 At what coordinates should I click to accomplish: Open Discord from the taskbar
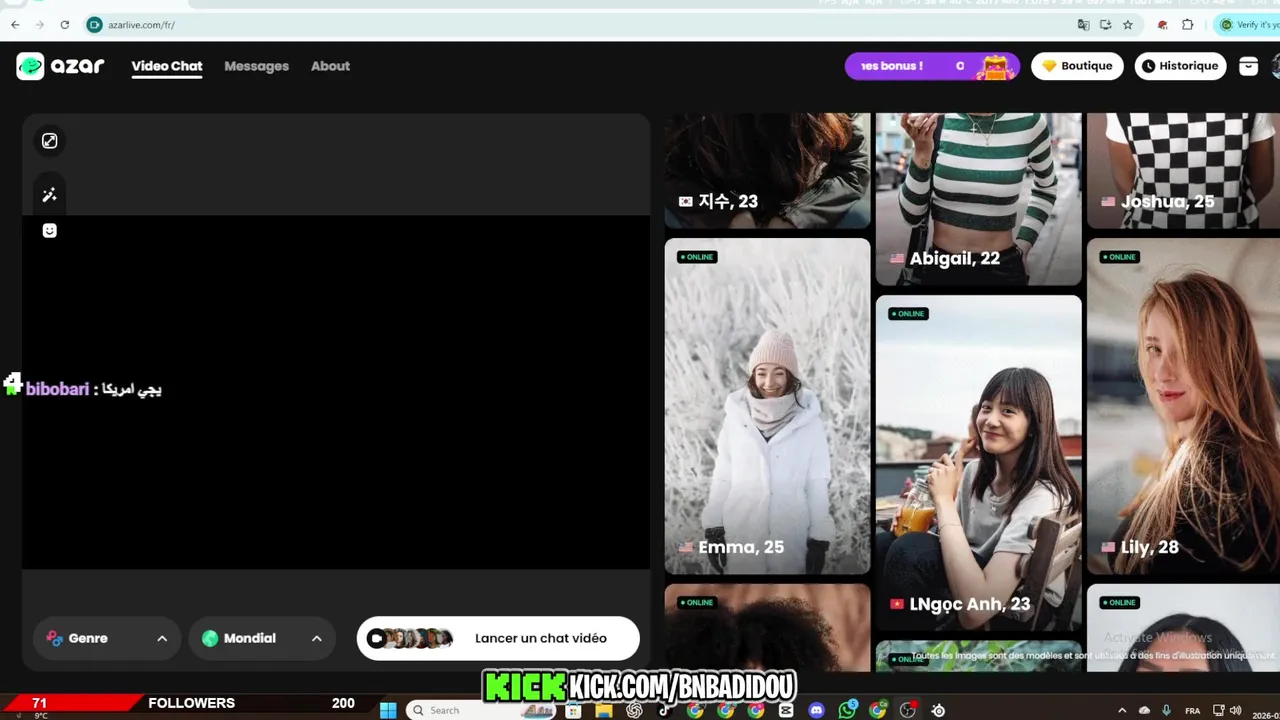click(816, 710)
